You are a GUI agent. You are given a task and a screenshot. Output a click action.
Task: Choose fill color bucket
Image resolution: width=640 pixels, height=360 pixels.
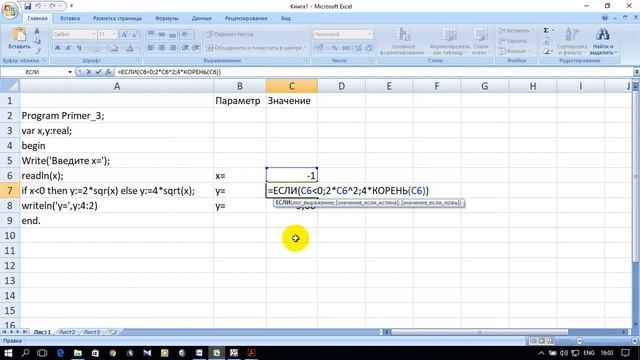115,48
